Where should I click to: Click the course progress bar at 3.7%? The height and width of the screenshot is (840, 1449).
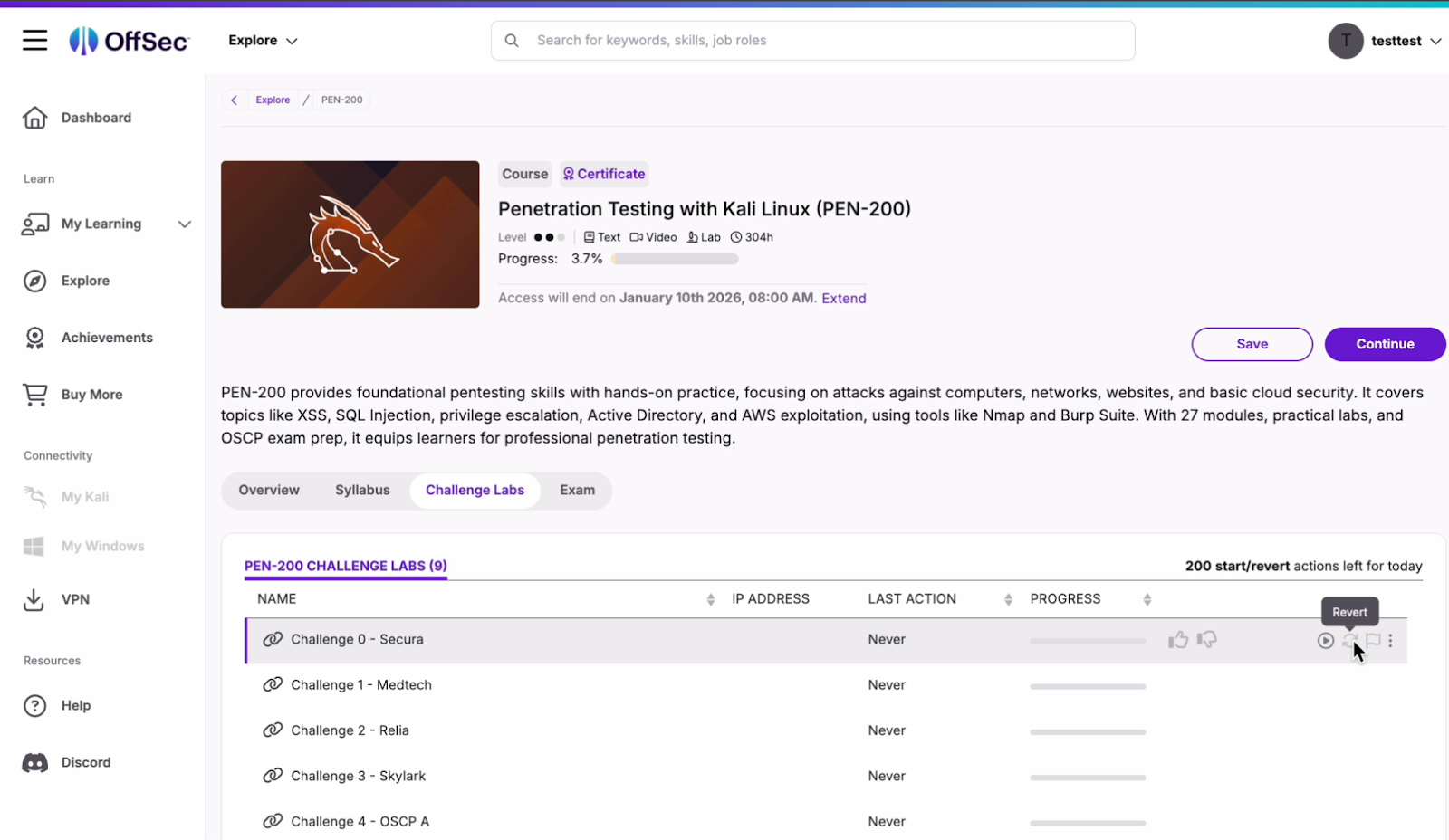point(675,259)
